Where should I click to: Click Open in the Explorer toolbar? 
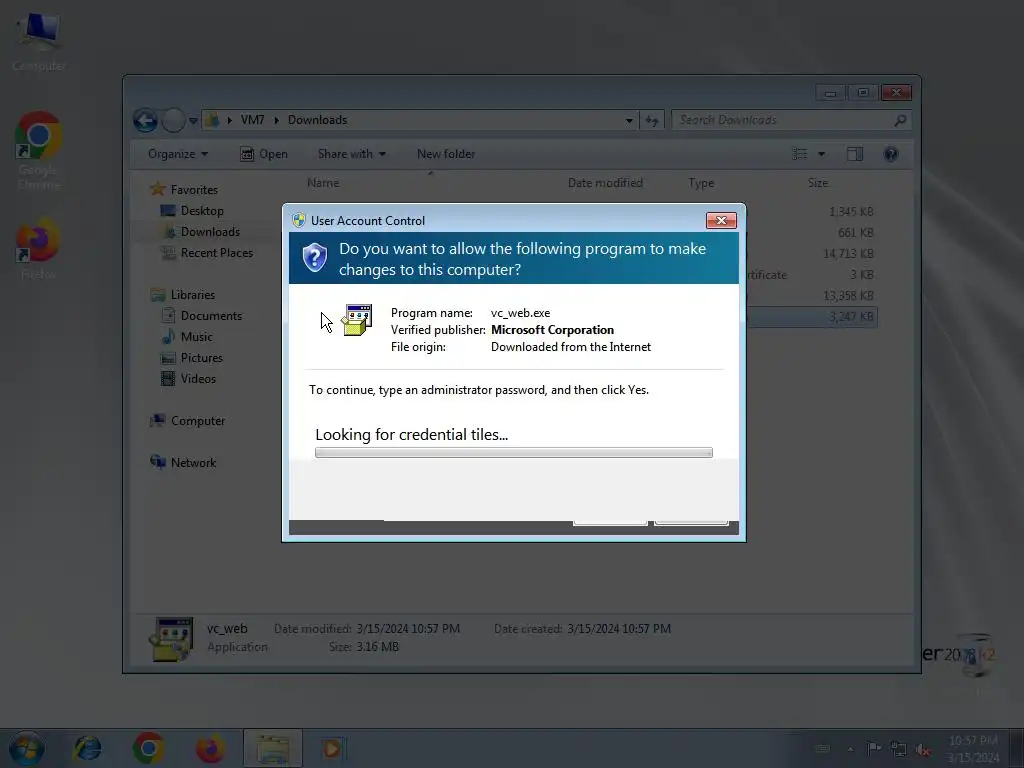[264, 154]
